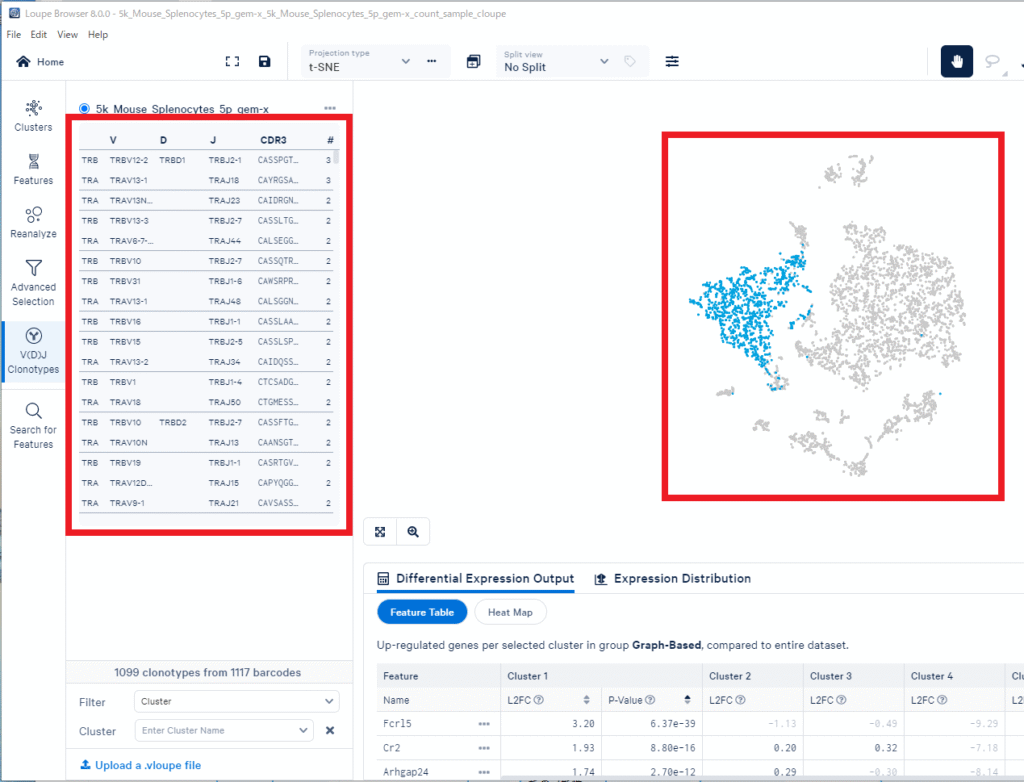Screen dimensions: 1024x782
Task: Expand the Filter Cluster dropdown
Action: (x=237, y=701)
